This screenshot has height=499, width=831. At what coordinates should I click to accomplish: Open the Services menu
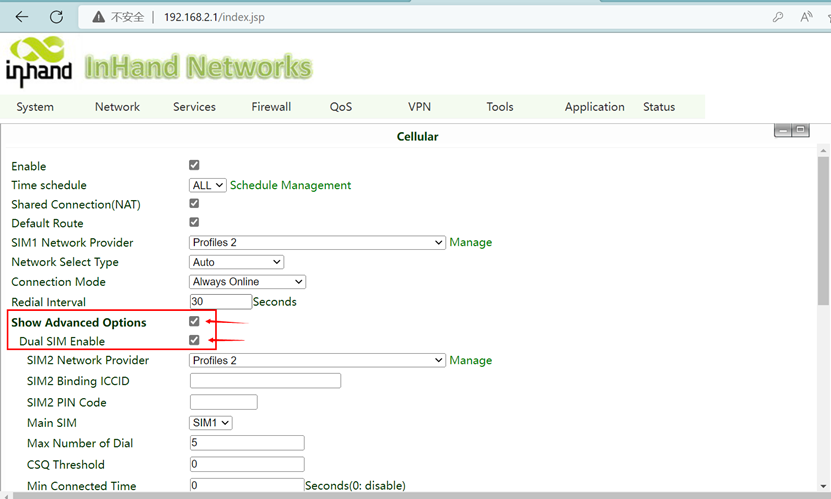[194, 107]
